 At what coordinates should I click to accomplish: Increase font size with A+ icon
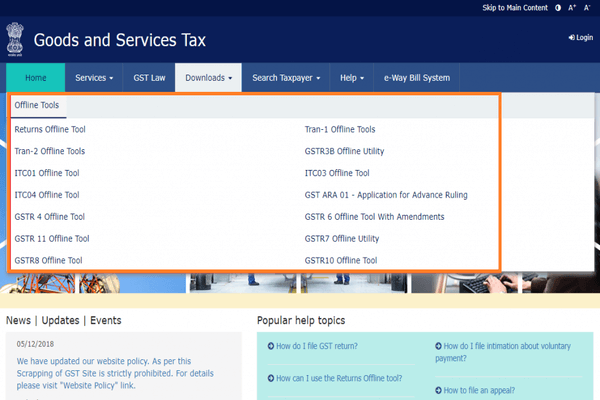(x=572, y=8)
